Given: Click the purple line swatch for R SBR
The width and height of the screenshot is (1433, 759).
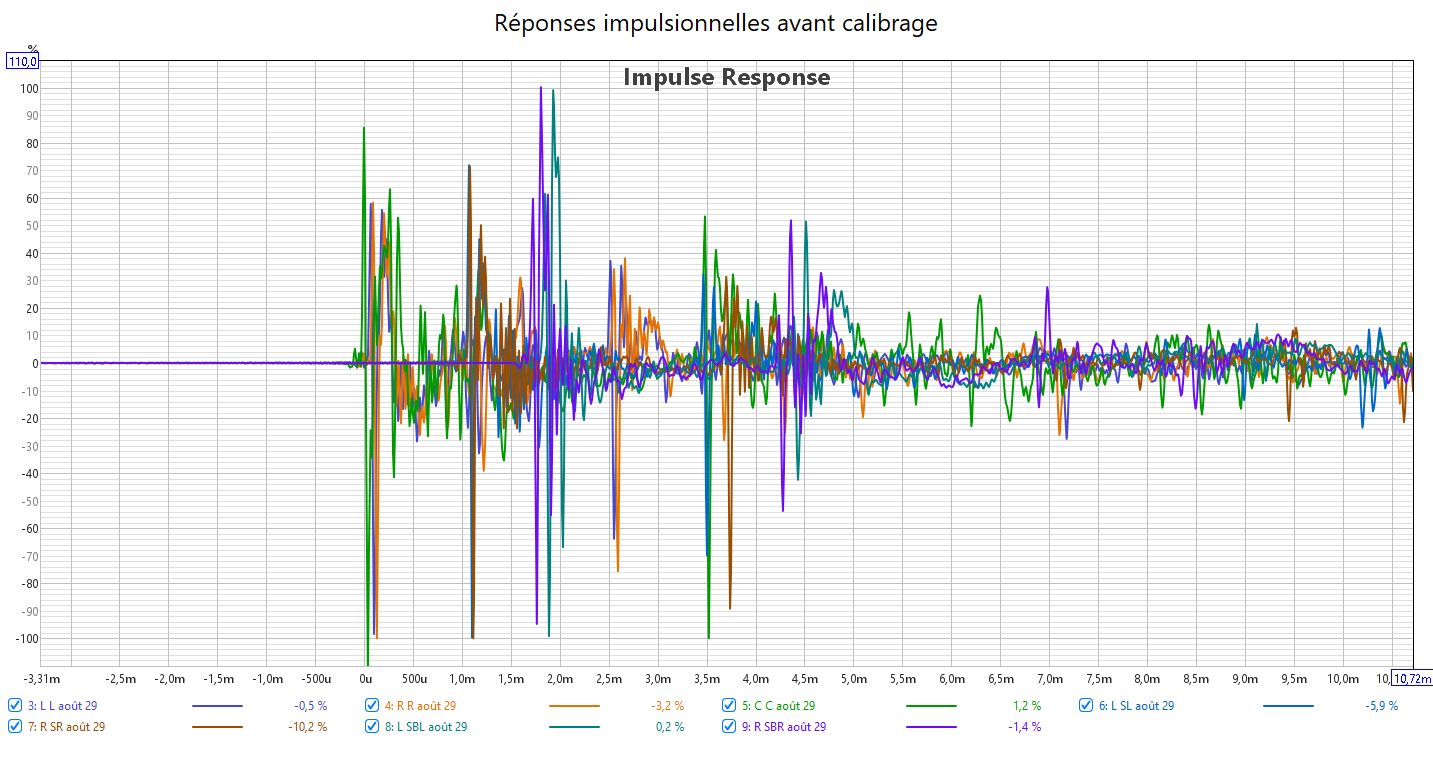Looking at the screenshot, I should tap(931, 727).
